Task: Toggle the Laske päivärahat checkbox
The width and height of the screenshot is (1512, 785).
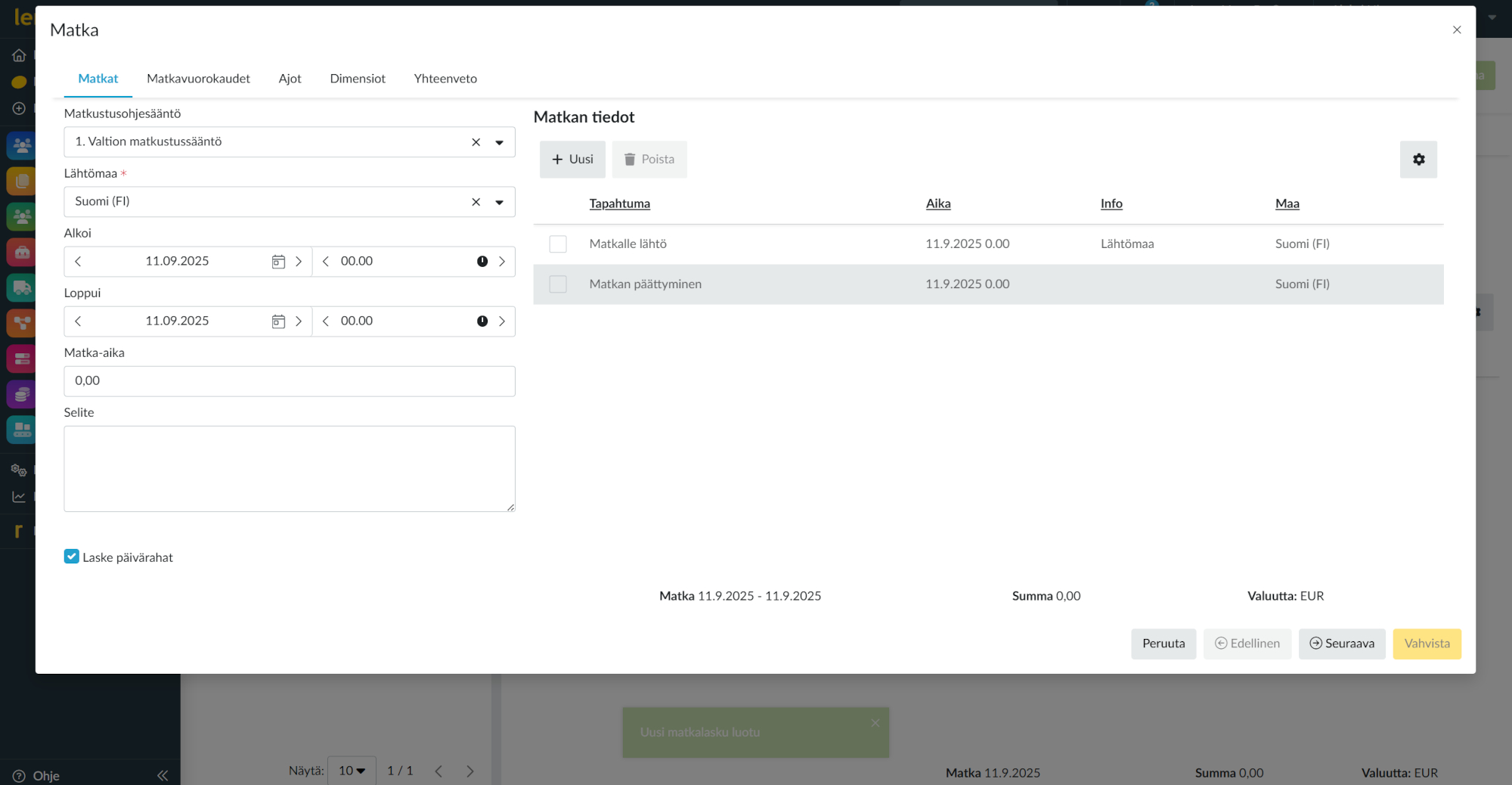Action: click(72, 557)
